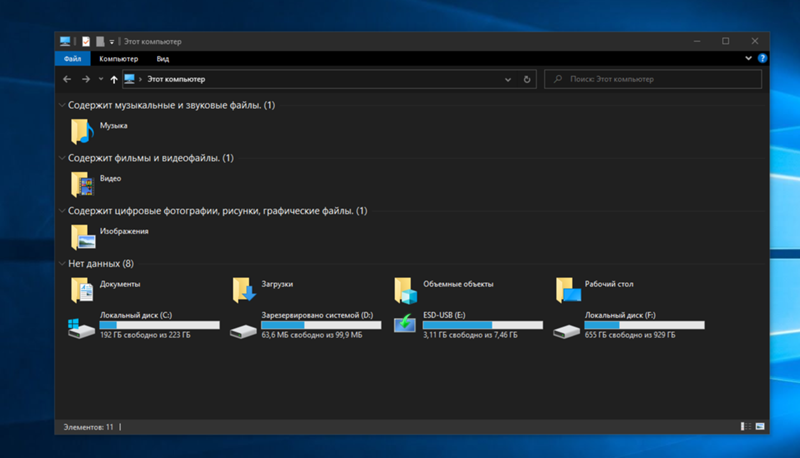This screenshot has height=458, width=800.
Task: Select the Видео label
Action: [110, 179]
